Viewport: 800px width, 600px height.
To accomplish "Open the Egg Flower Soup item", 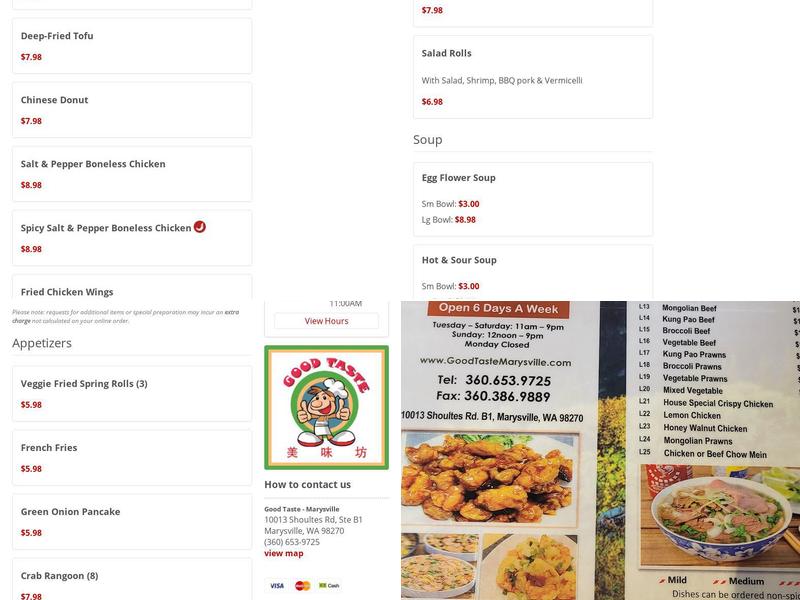I will [x=533, y=199].
